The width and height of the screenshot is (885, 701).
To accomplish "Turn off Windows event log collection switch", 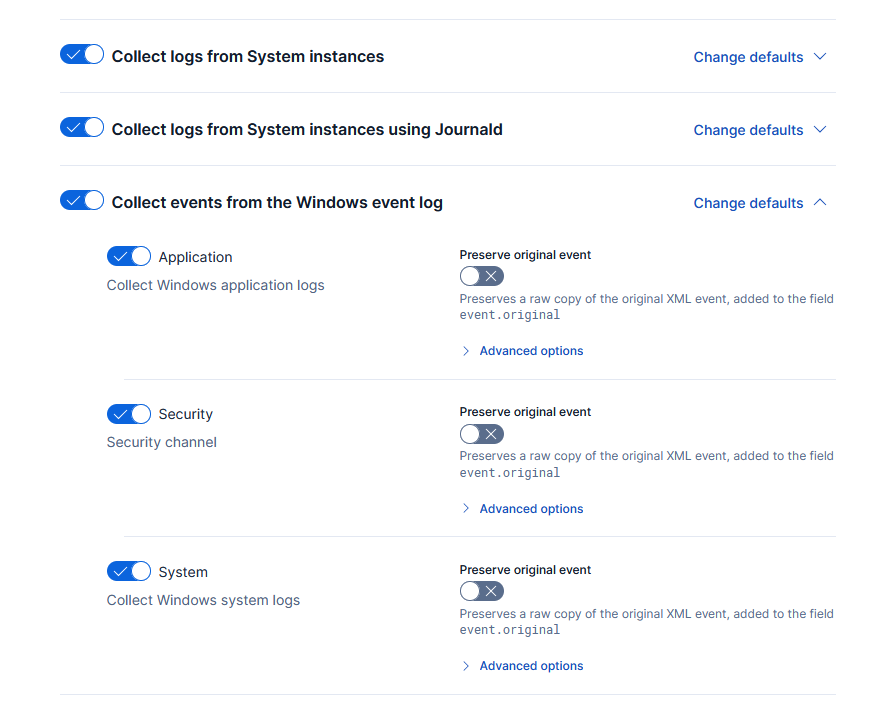I will (x=82, y=201).
